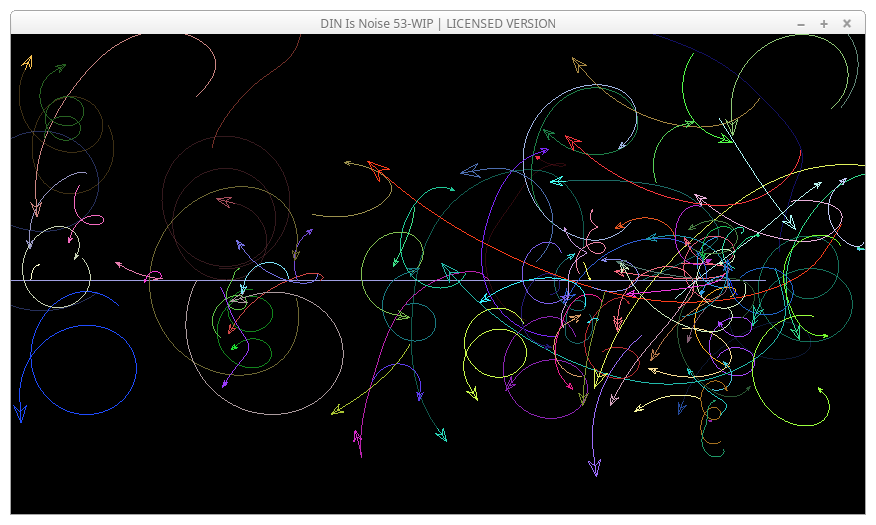Select the bright blue downward arrowhead at bottom-left
876x525 pixels.
tap(20, 414)
